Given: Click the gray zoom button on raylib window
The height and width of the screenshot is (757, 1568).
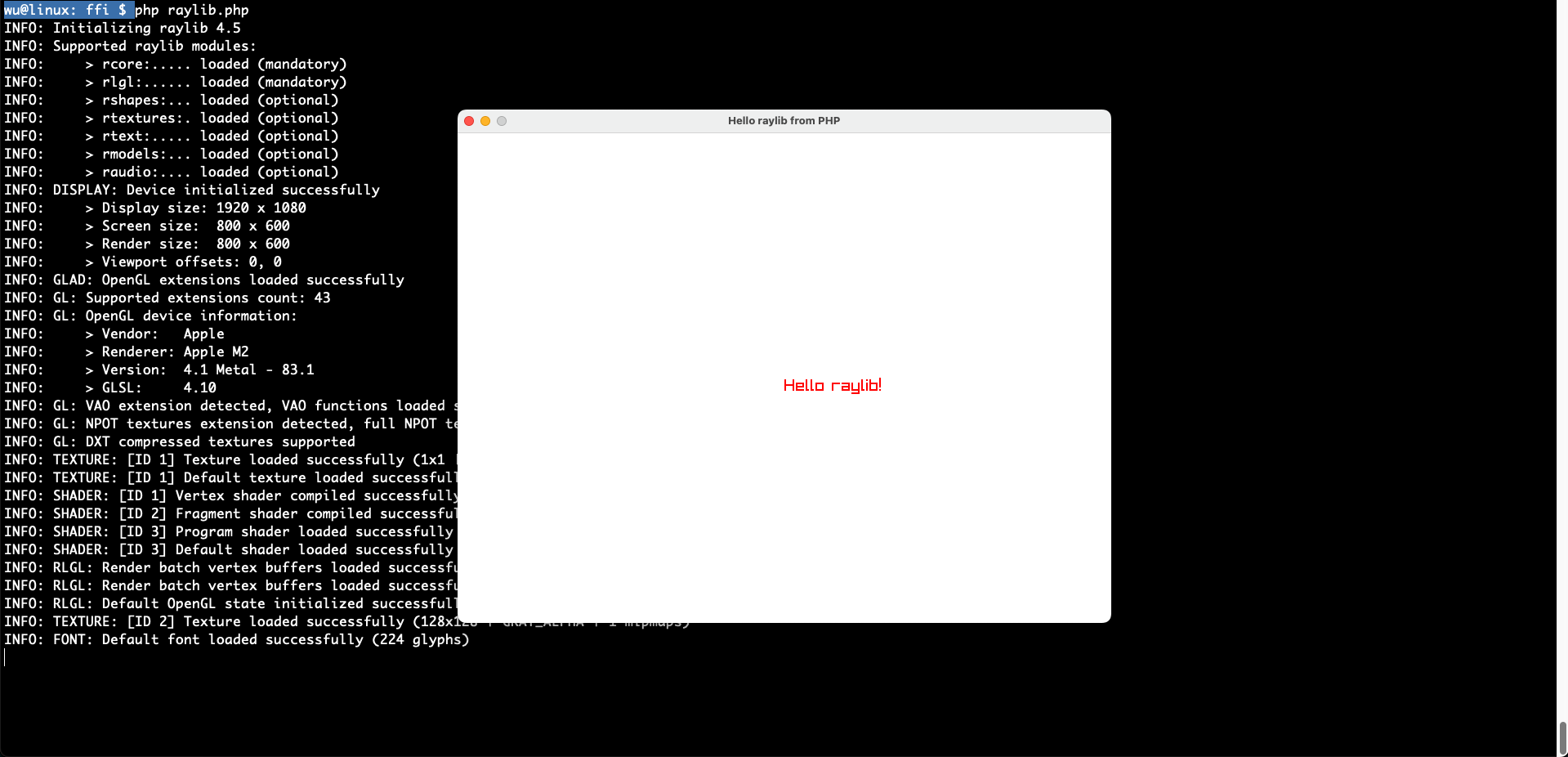Looking at the screenshot, I should pyautogui.click(x=502, y=120).
